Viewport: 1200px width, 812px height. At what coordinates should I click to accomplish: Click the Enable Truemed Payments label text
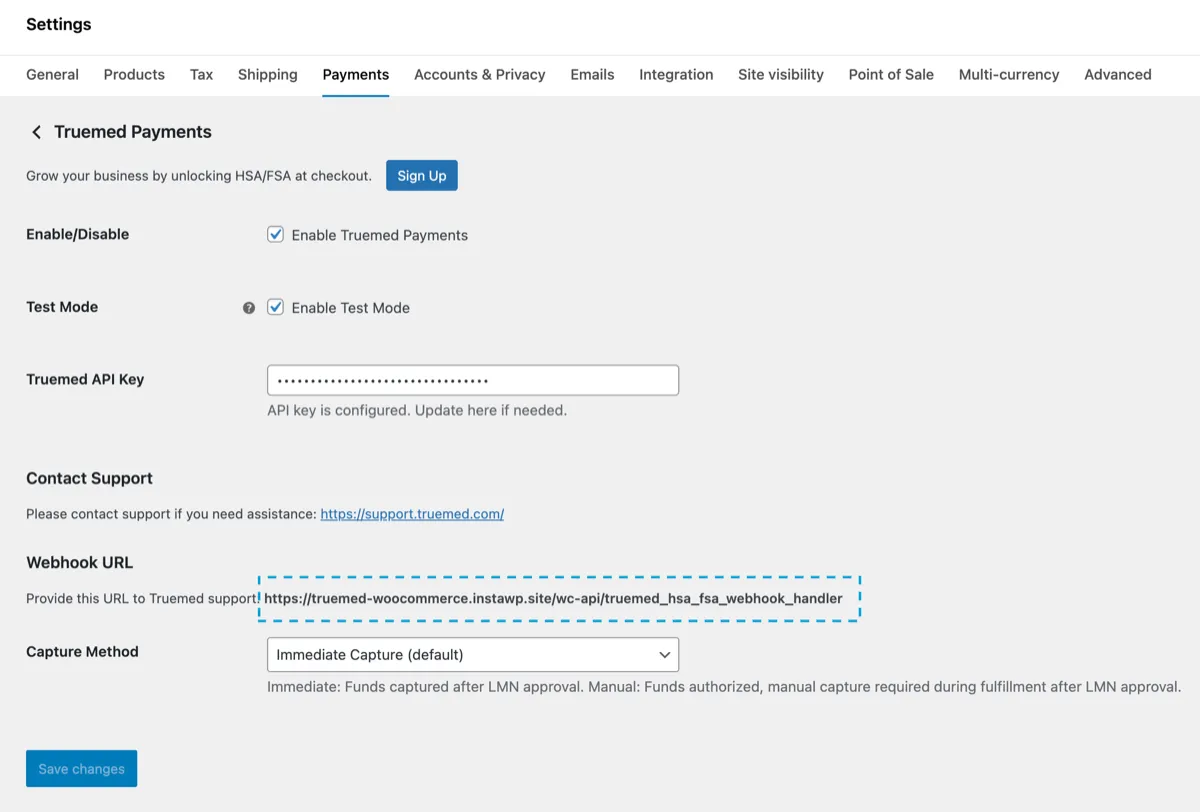pos(380,235)
